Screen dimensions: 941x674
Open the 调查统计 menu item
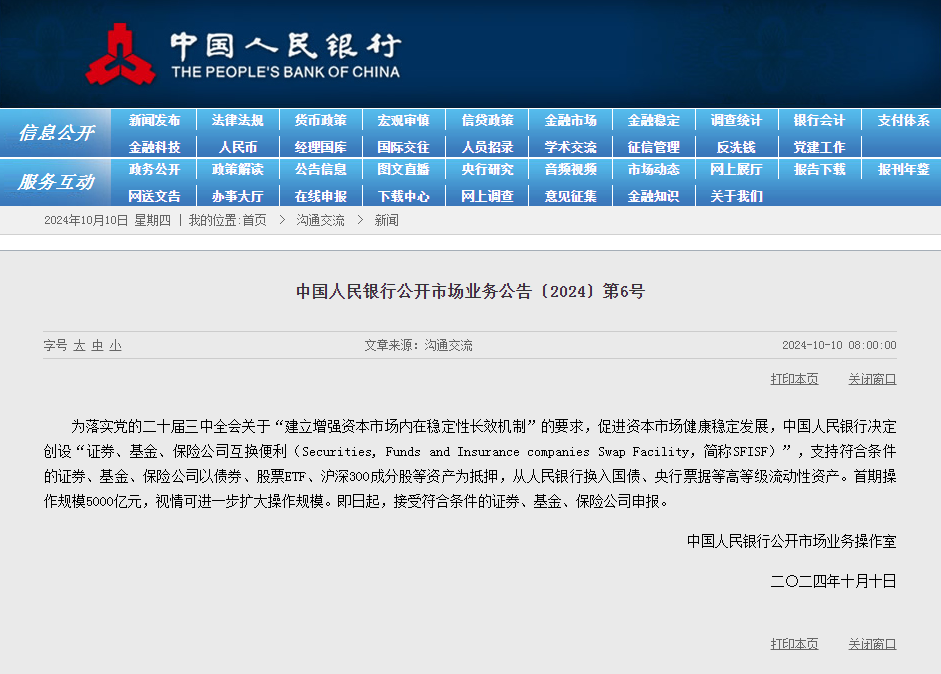click(x=736, y=120)
